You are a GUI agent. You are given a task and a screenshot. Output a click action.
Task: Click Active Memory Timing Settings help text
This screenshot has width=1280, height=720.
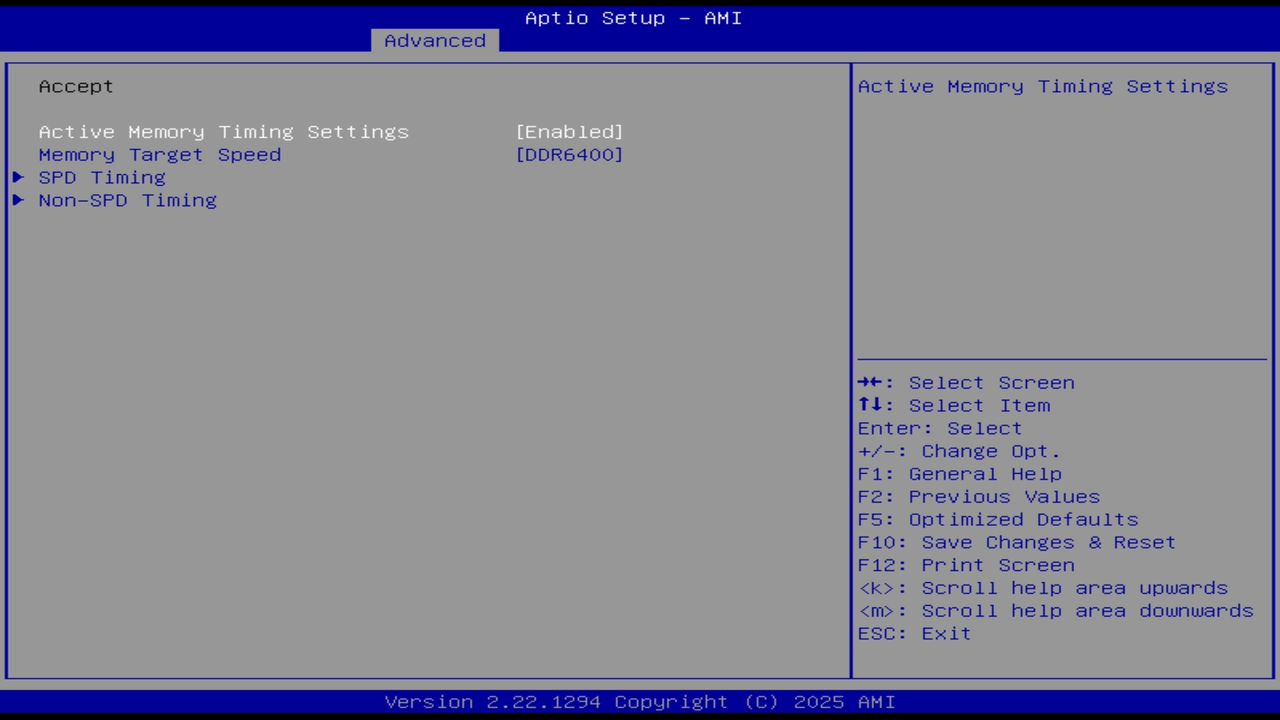coord(1041,86)
